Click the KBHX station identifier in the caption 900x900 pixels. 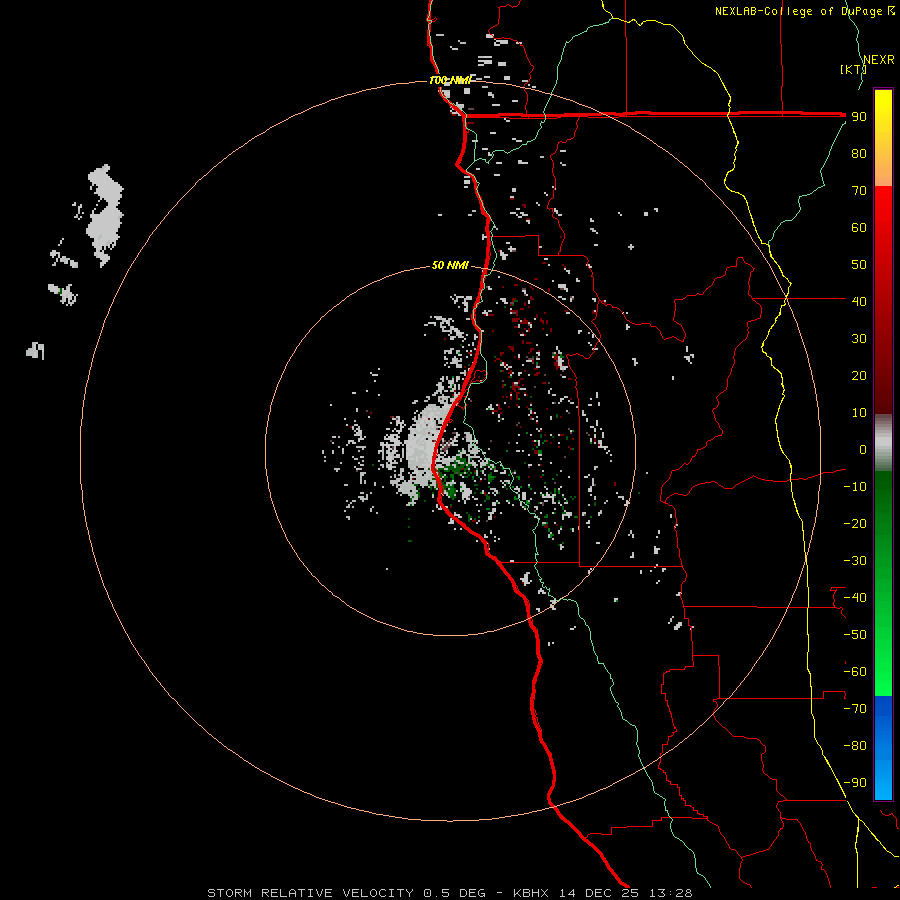tap(531, 893)
